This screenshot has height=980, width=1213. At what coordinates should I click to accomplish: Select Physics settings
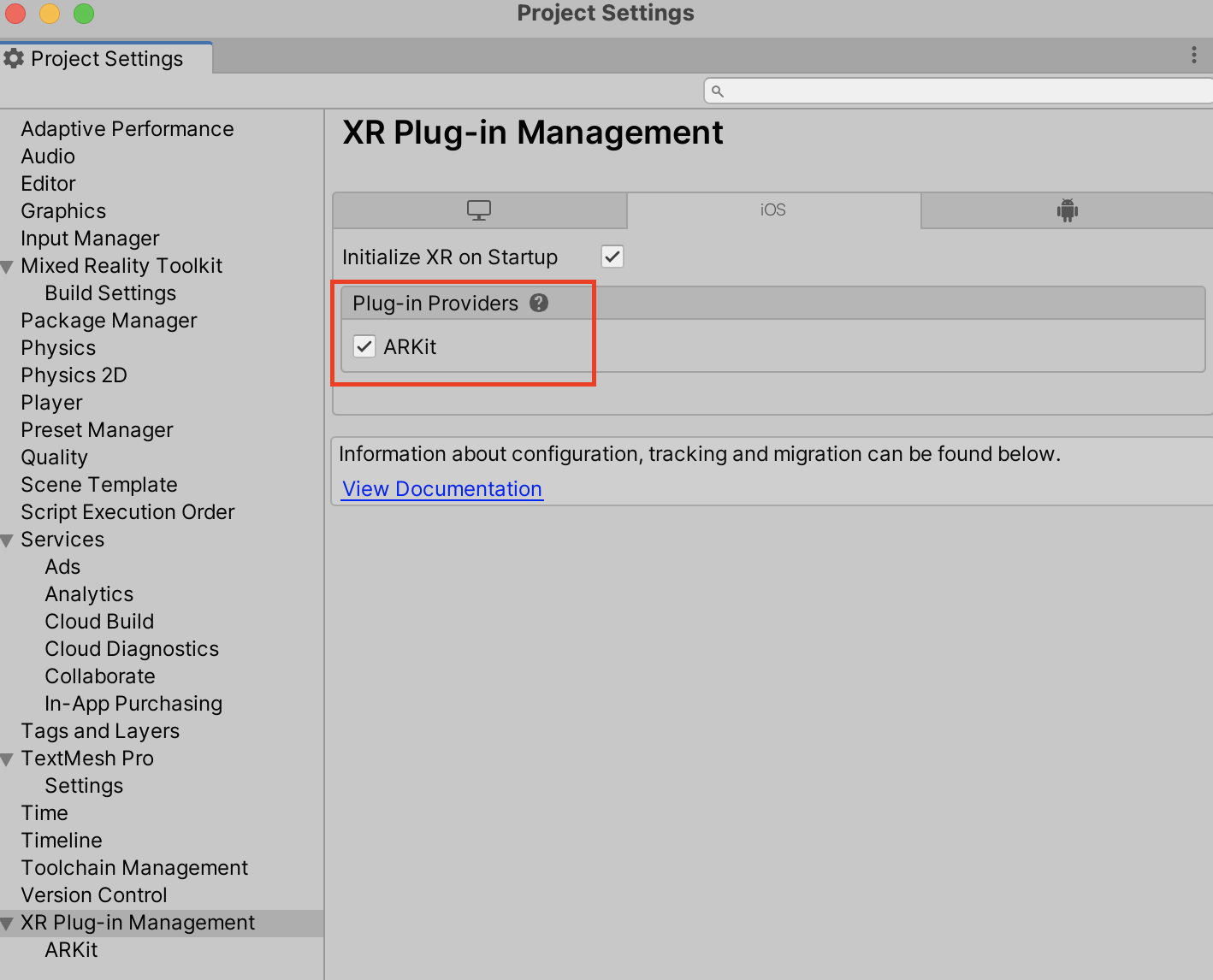(58, 348)
